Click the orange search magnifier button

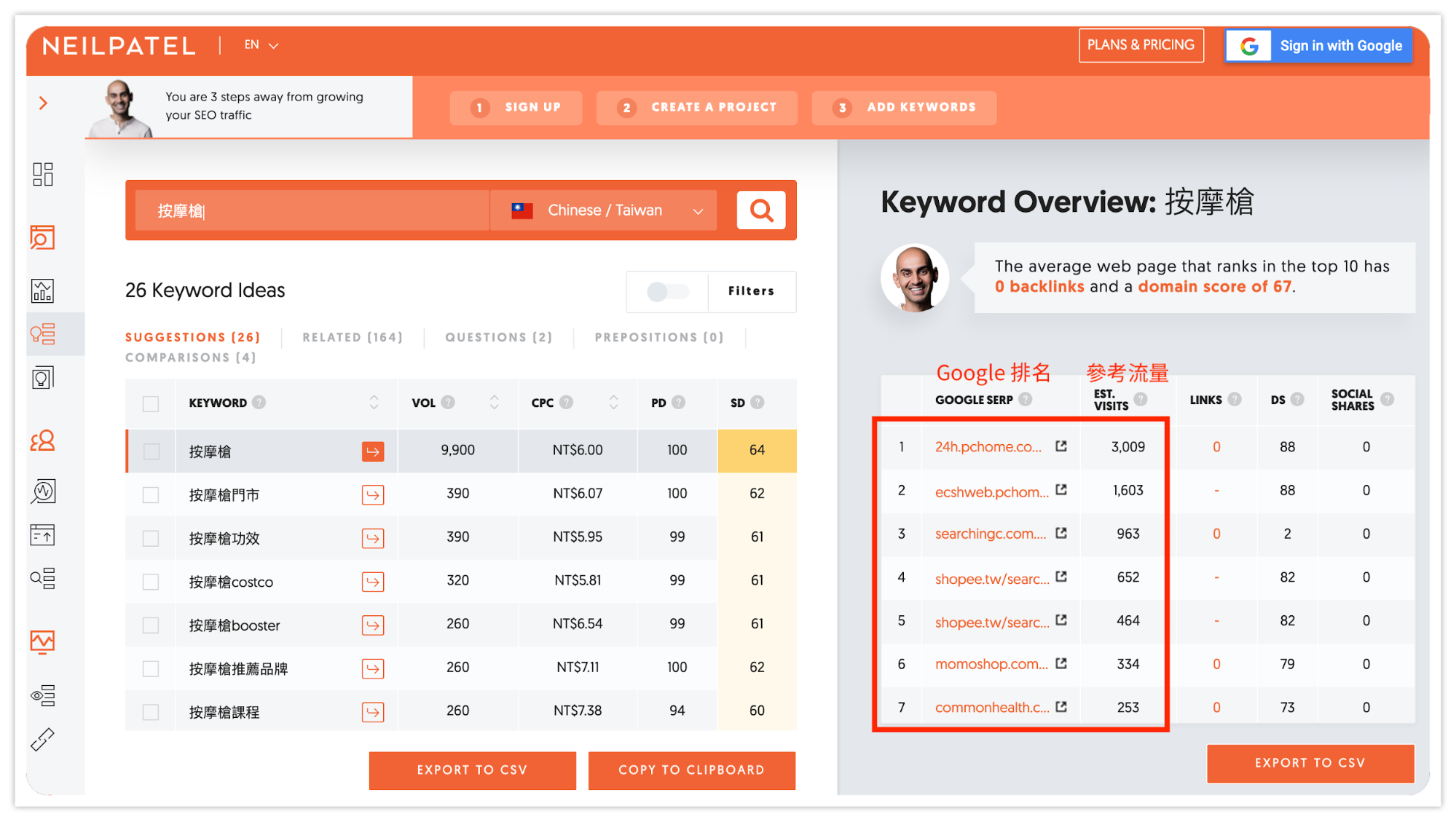pos(761,210)
